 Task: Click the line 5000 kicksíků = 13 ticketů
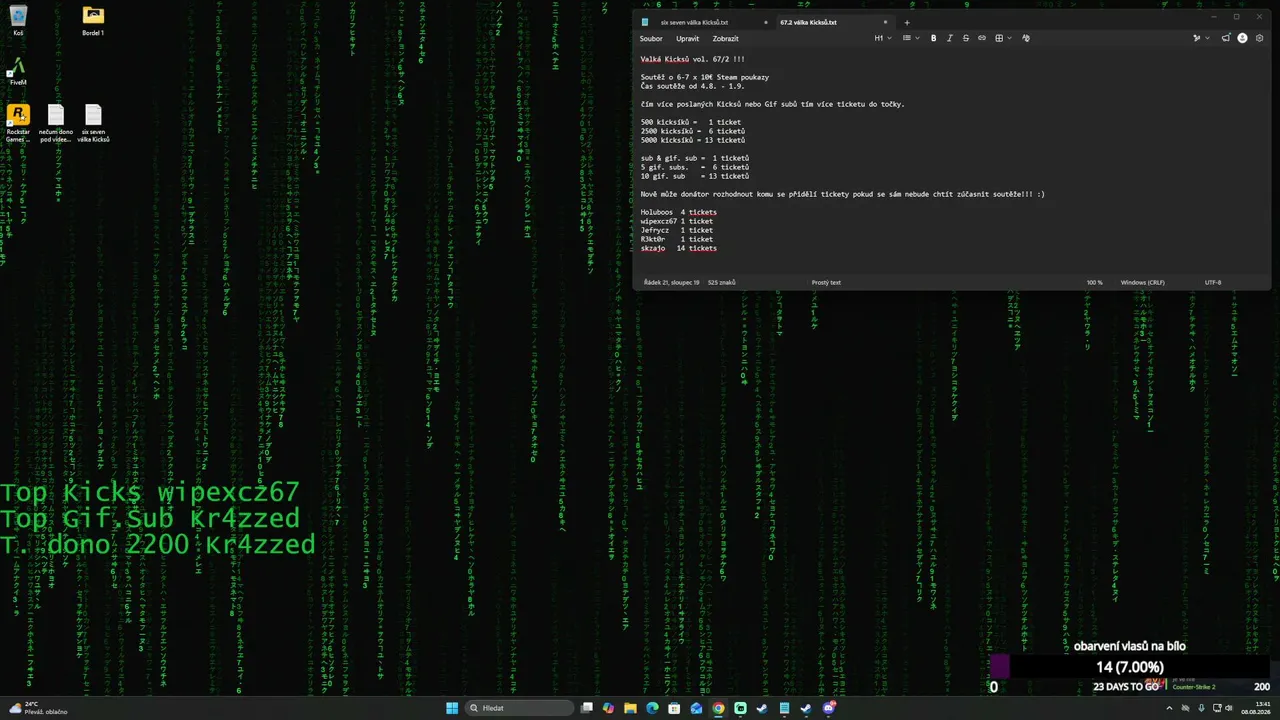(x=692, y=140)
